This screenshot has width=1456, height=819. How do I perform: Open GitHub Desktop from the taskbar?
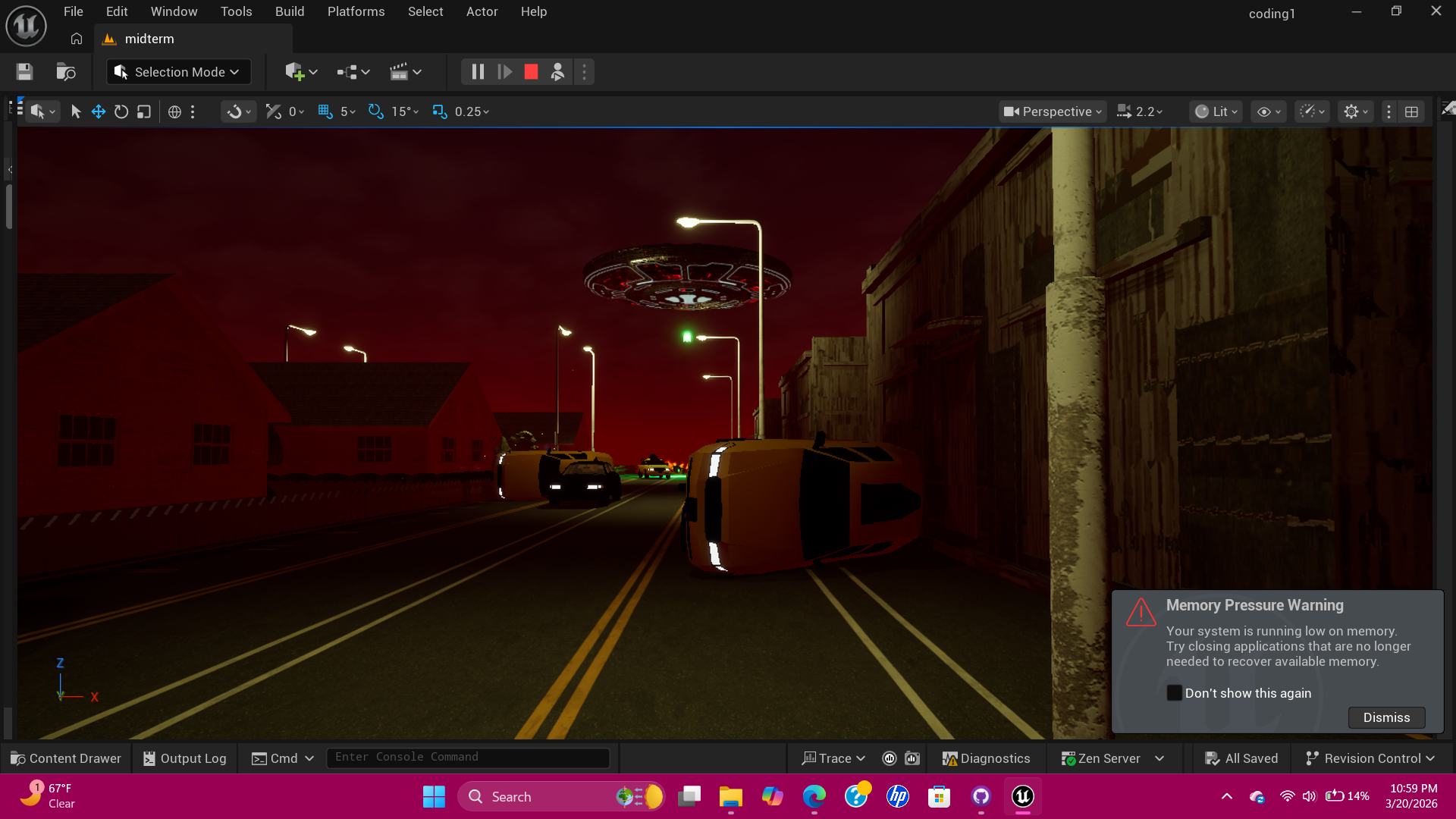(981, 796)
